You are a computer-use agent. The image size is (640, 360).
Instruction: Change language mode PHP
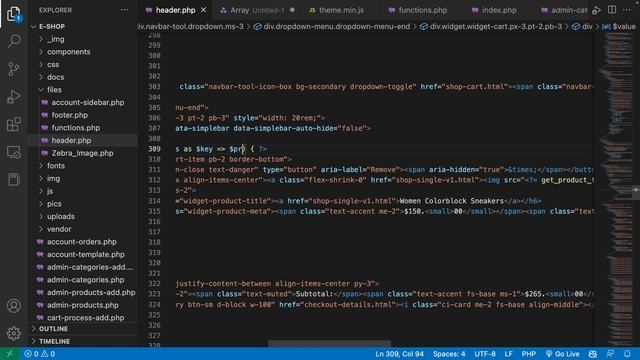pyautogui.click(x=529, y=354)
